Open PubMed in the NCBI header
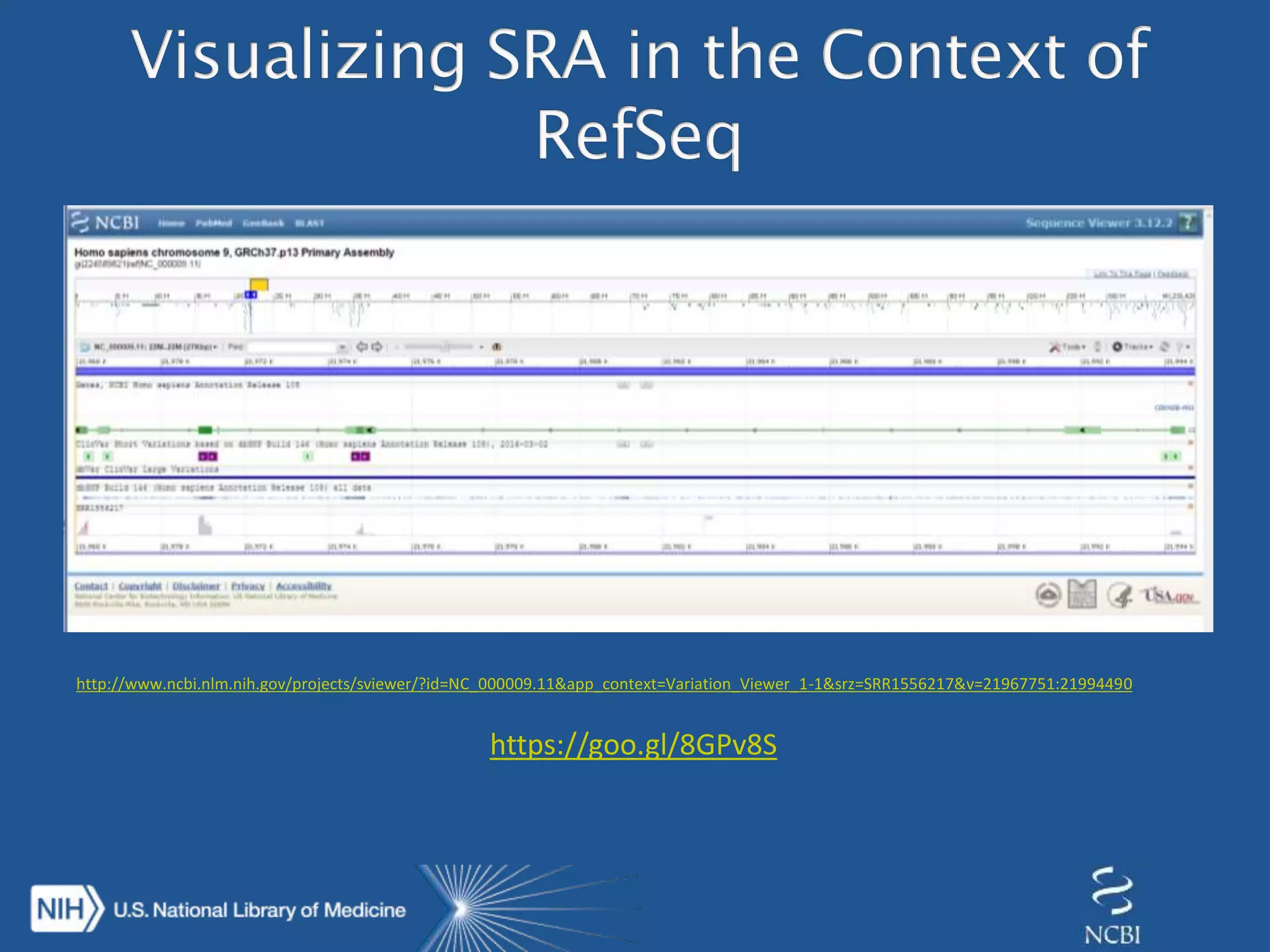1270x952 pixels. [213, 223]
